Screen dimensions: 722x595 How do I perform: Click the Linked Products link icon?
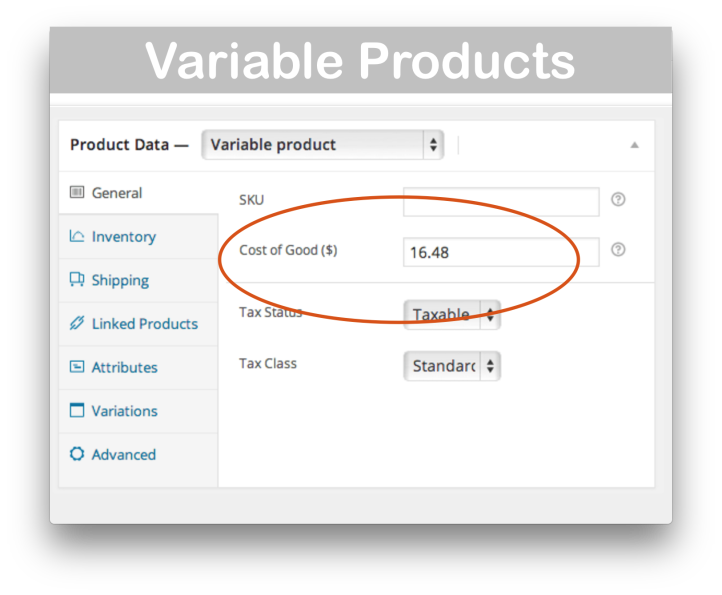77,324
